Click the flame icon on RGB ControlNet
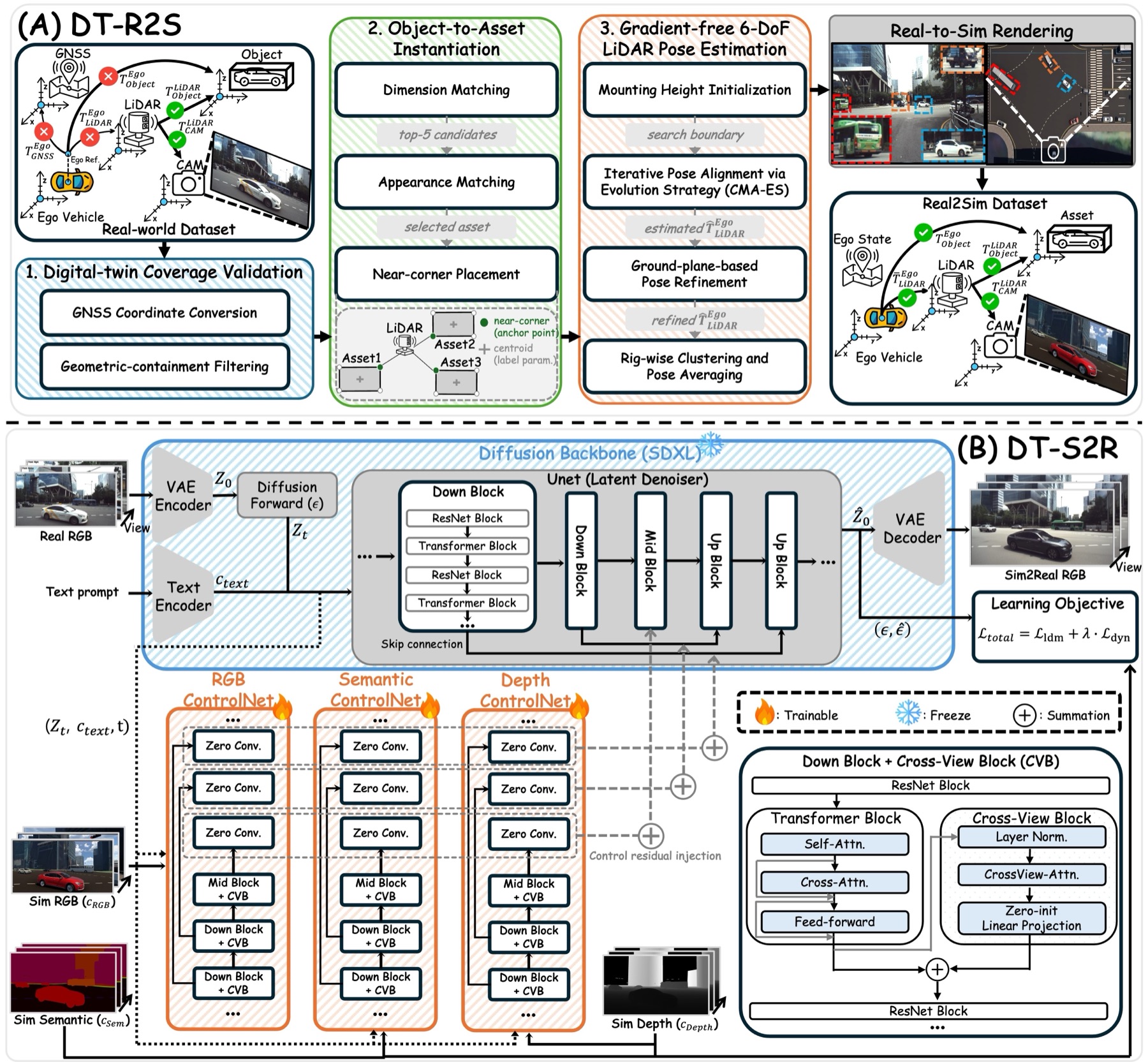The width and height of the screenshot is (1148, 1062). [x=282, y=707]
